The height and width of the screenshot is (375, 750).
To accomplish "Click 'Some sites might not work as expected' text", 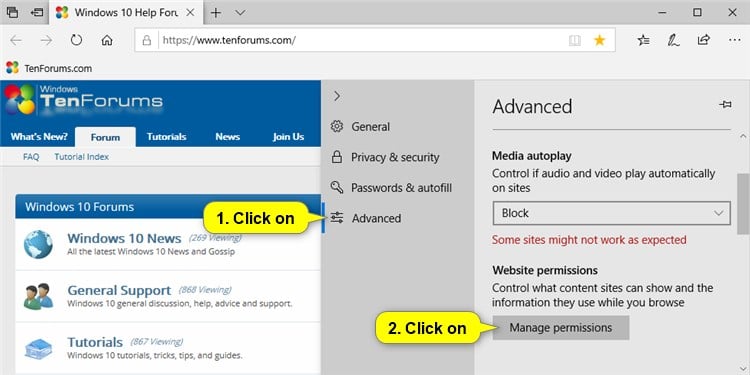I will (589, 240).
